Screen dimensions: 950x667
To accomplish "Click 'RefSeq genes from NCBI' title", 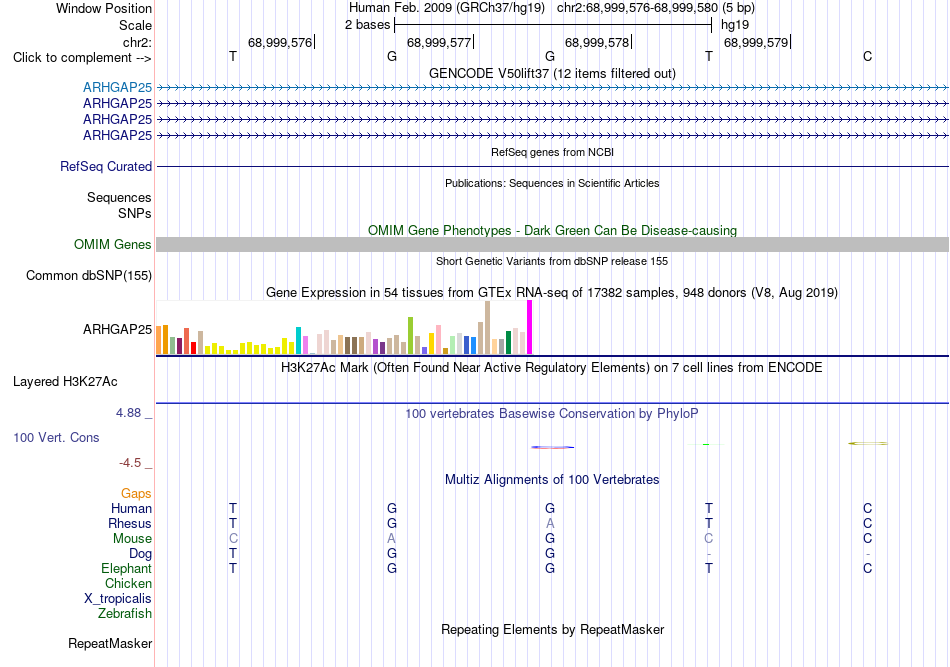I will click(552, 152).
